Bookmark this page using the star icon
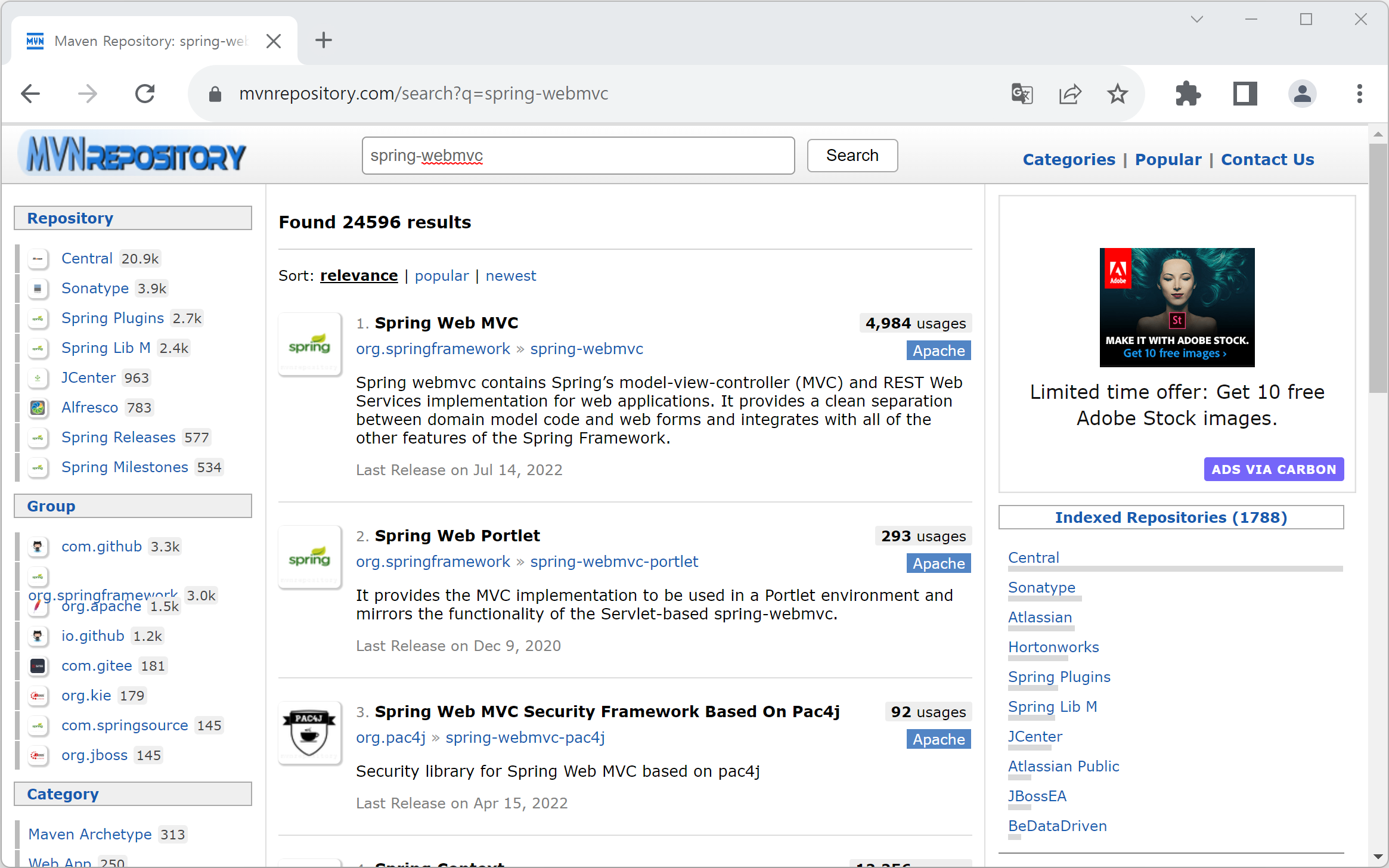The width and height of the screenshot is (1389, 868). click(x=1117, y=94)
